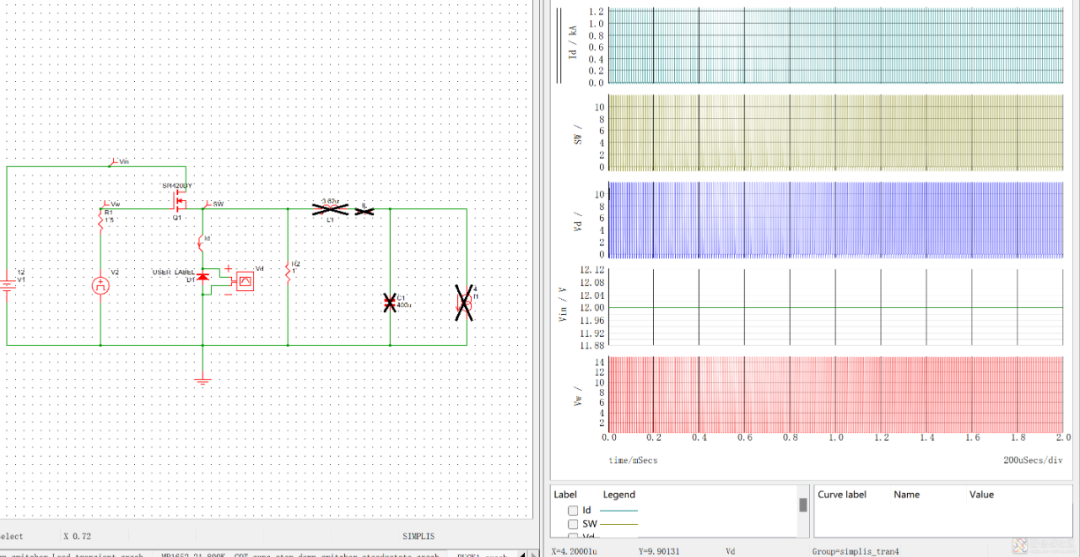Click the Curve label column header
This screenshot has height=557, width=1080.
click(x=841, y=494)
